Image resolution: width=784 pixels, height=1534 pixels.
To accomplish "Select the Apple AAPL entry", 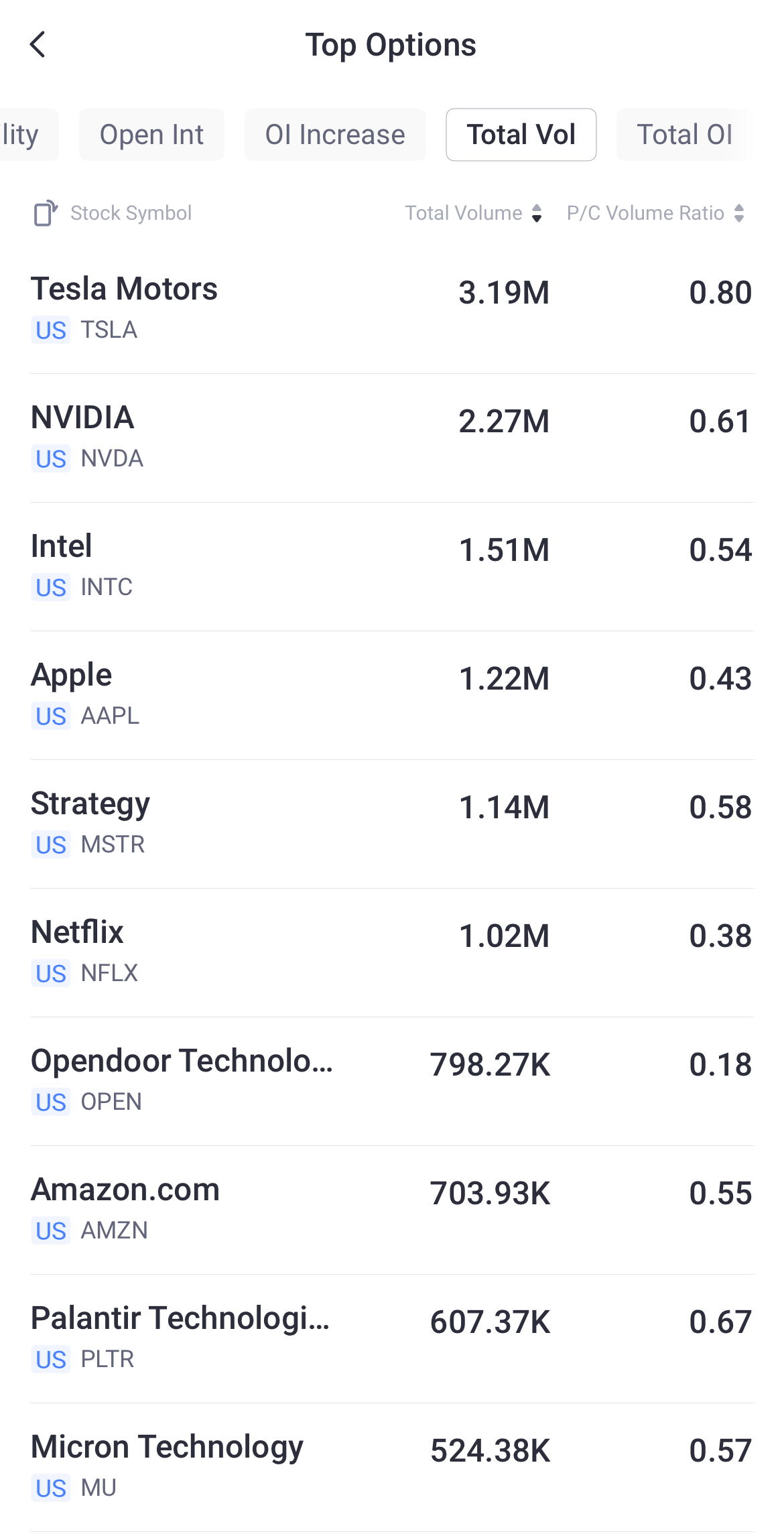I will (392, 694).
